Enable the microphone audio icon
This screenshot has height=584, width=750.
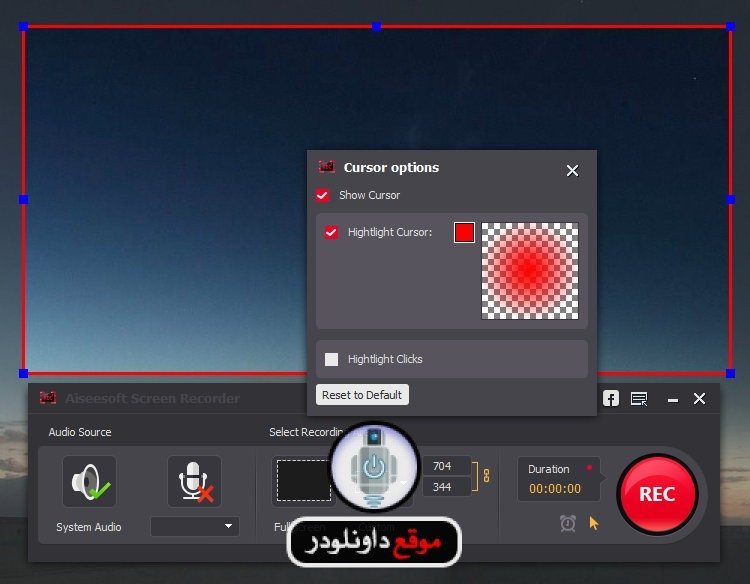(194, 482)
